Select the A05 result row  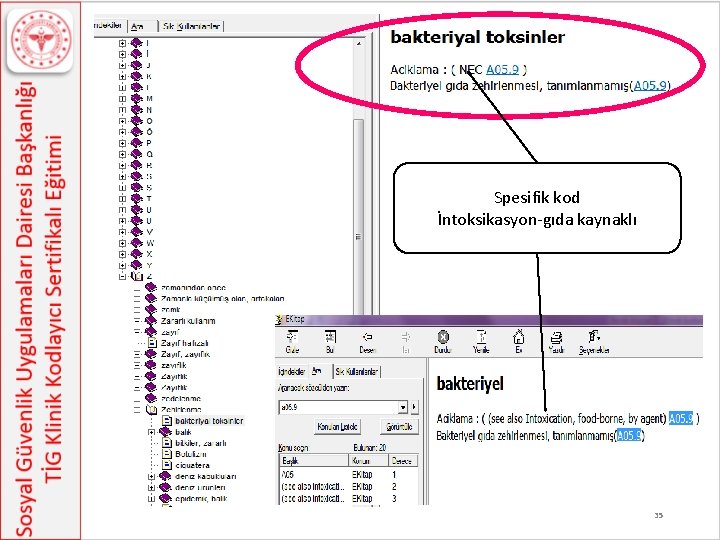tap(349, 474)
